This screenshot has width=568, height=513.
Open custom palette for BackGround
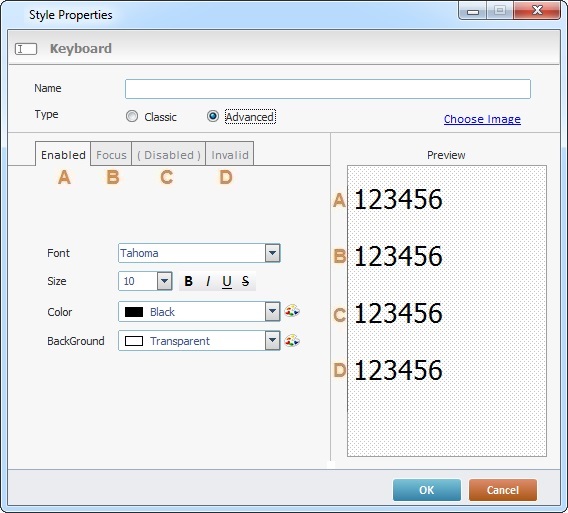coord(292,341)
